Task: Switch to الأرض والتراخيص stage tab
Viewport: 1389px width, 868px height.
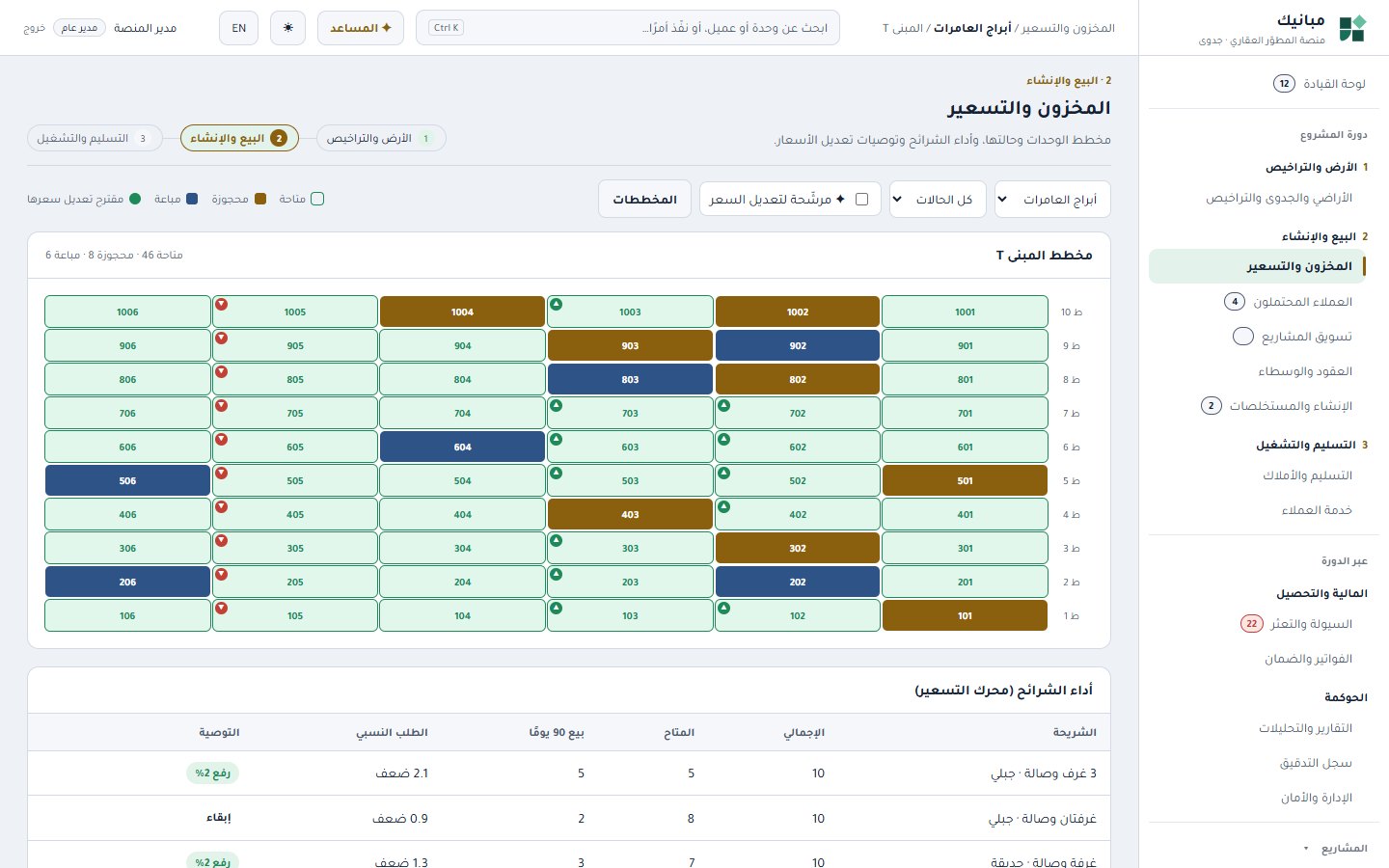Action: [x=381, y=139]
